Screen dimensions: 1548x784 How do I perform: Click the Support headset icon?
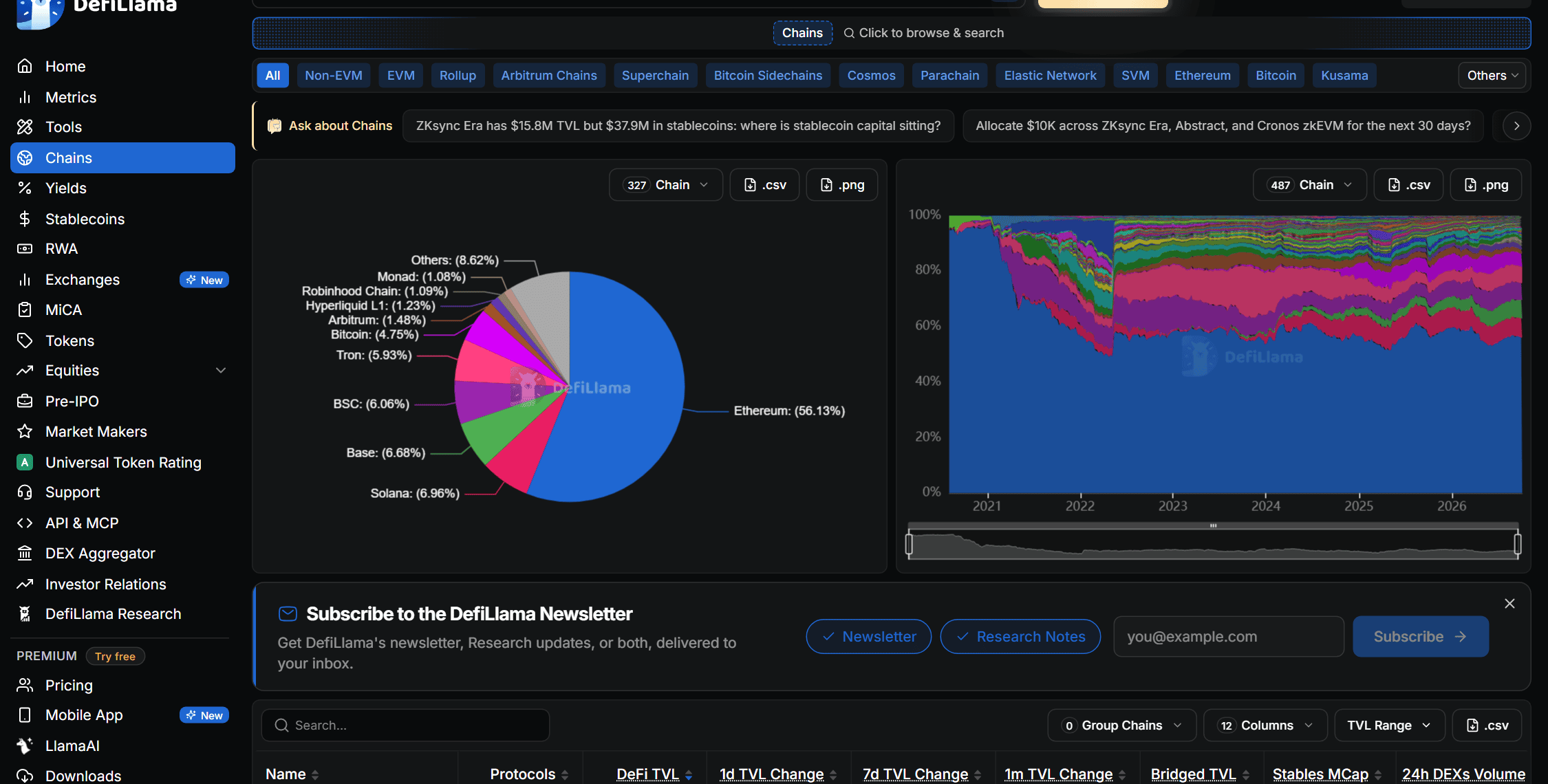(x=25, y=492)
